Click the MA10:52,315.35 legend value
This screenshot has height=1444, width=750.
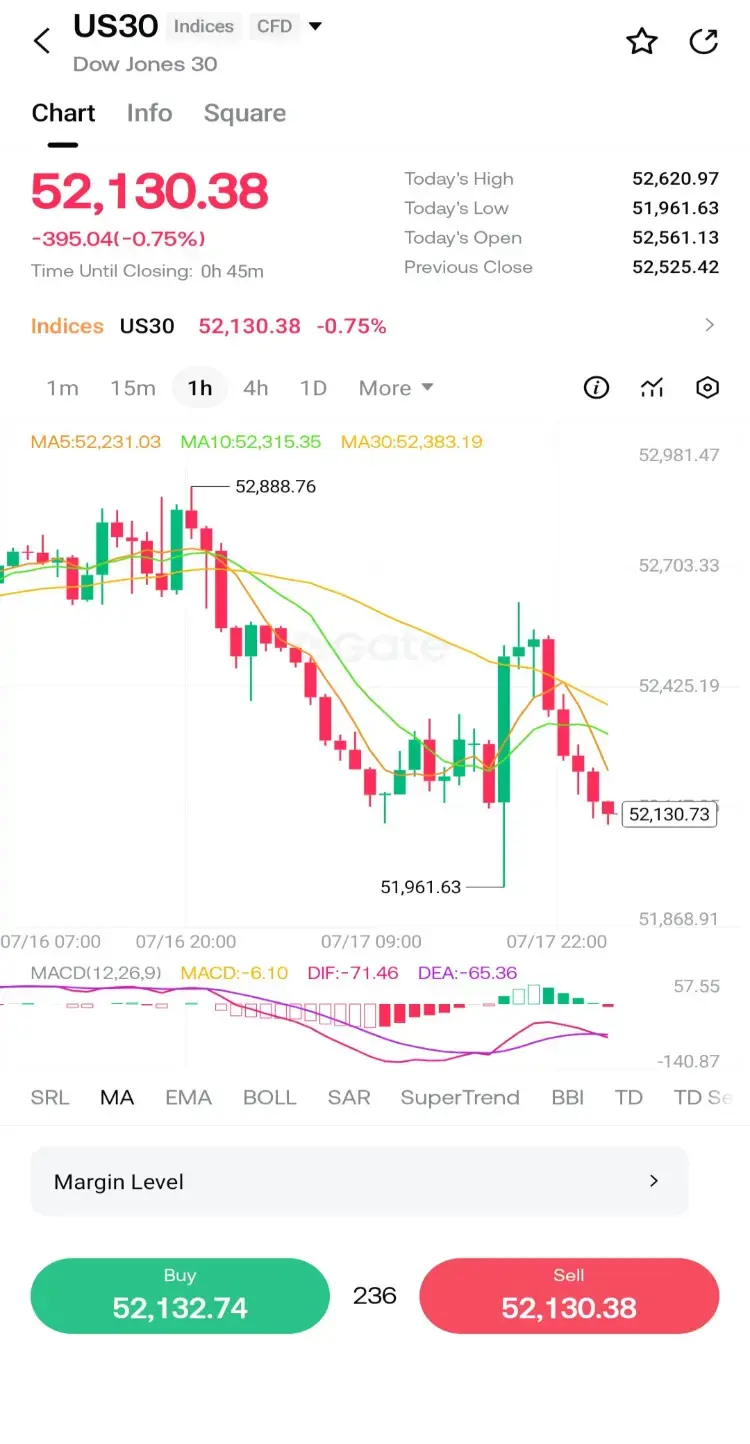pyautogui.click(x=251, y=441)
